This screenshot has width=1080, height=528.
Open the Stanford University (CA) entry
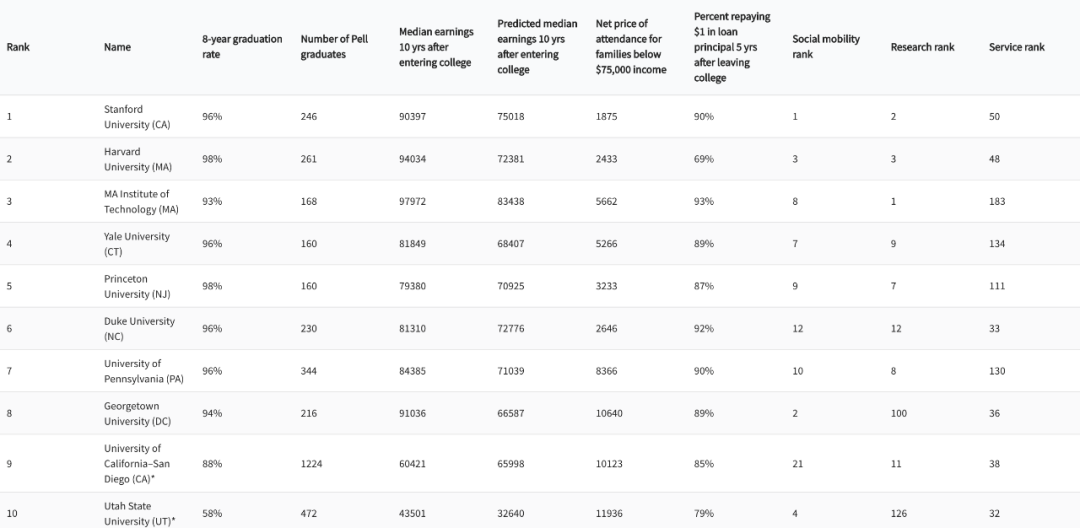point(138,116)
